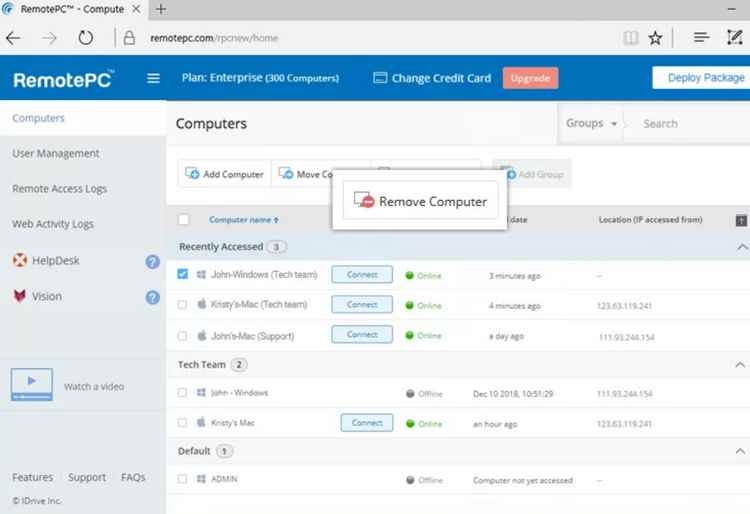
Task: Click the padlock site security icon
Action: pos(129,38)
